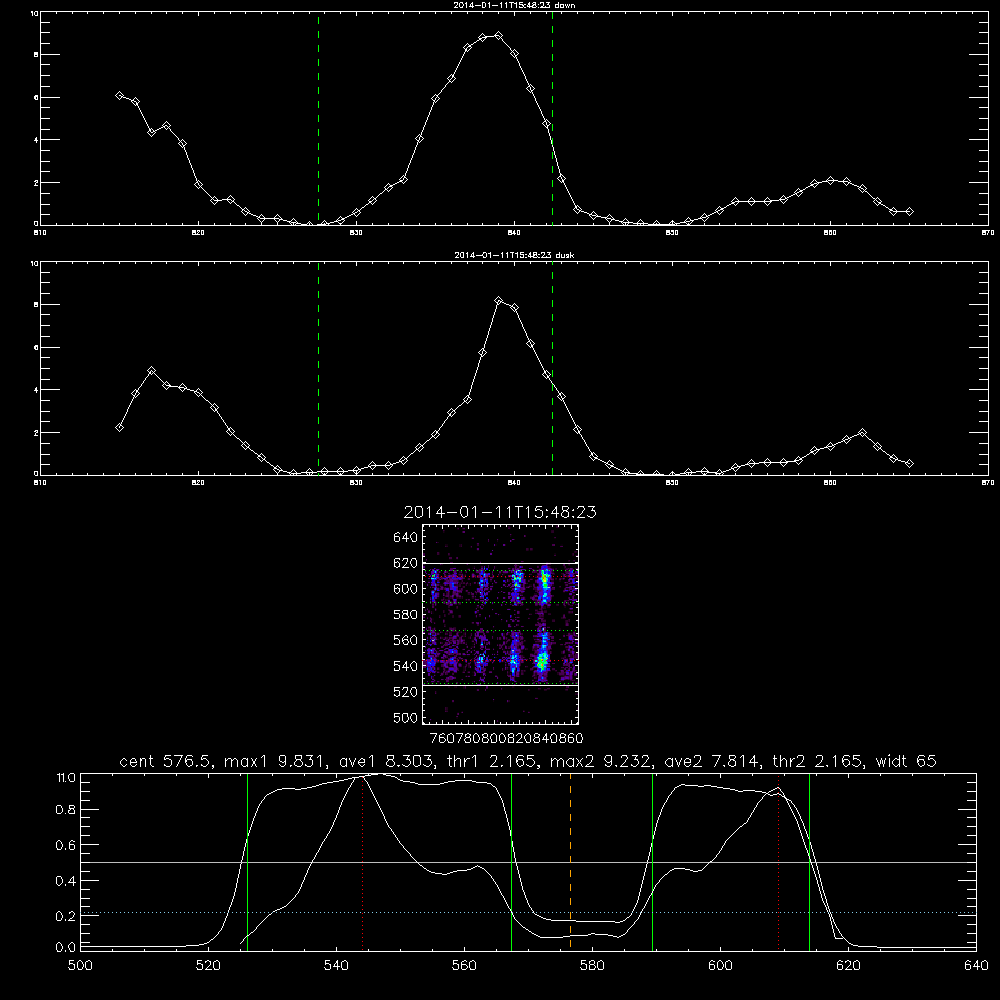This screenshot has height=1000, width=1000.
Task: Click the first diamond marker of dawn curve
Action: pos(119,95)
